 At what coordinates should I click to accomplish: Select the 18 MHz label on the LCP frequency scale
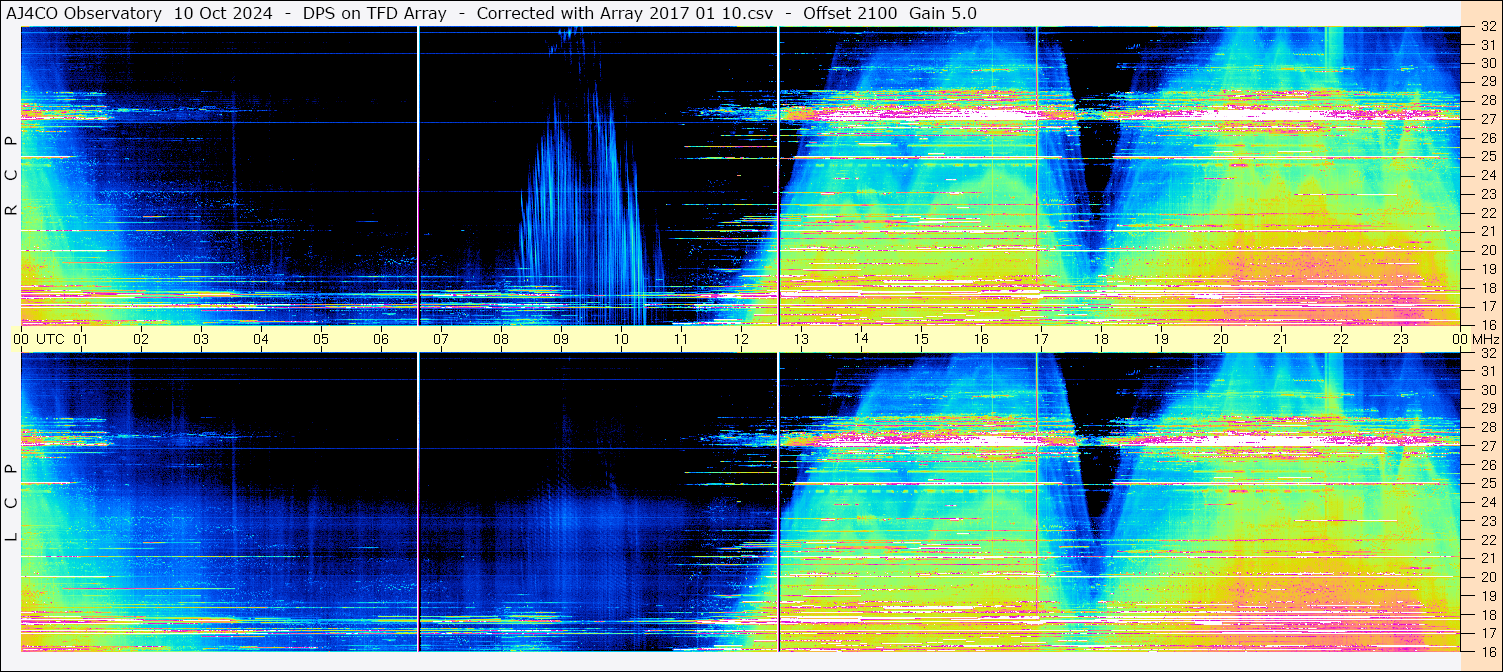[x=1487, y=614]
